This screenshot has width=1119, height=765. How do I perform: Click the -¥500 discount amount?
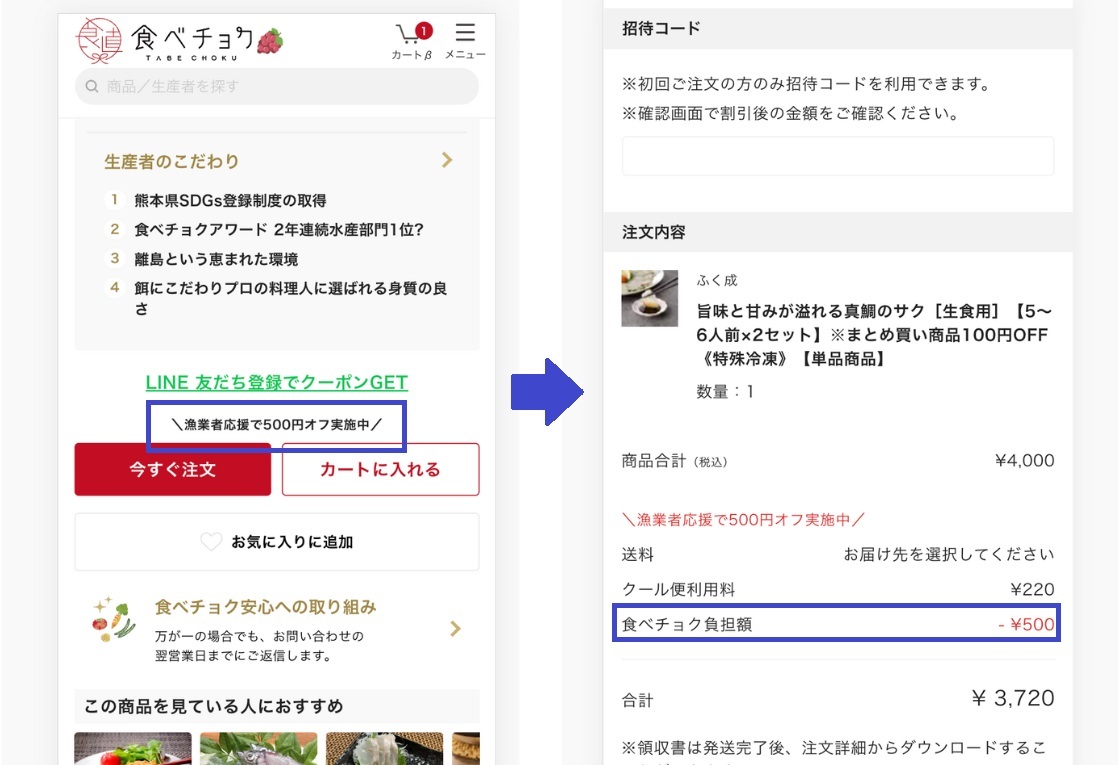tap(1026, 624)
